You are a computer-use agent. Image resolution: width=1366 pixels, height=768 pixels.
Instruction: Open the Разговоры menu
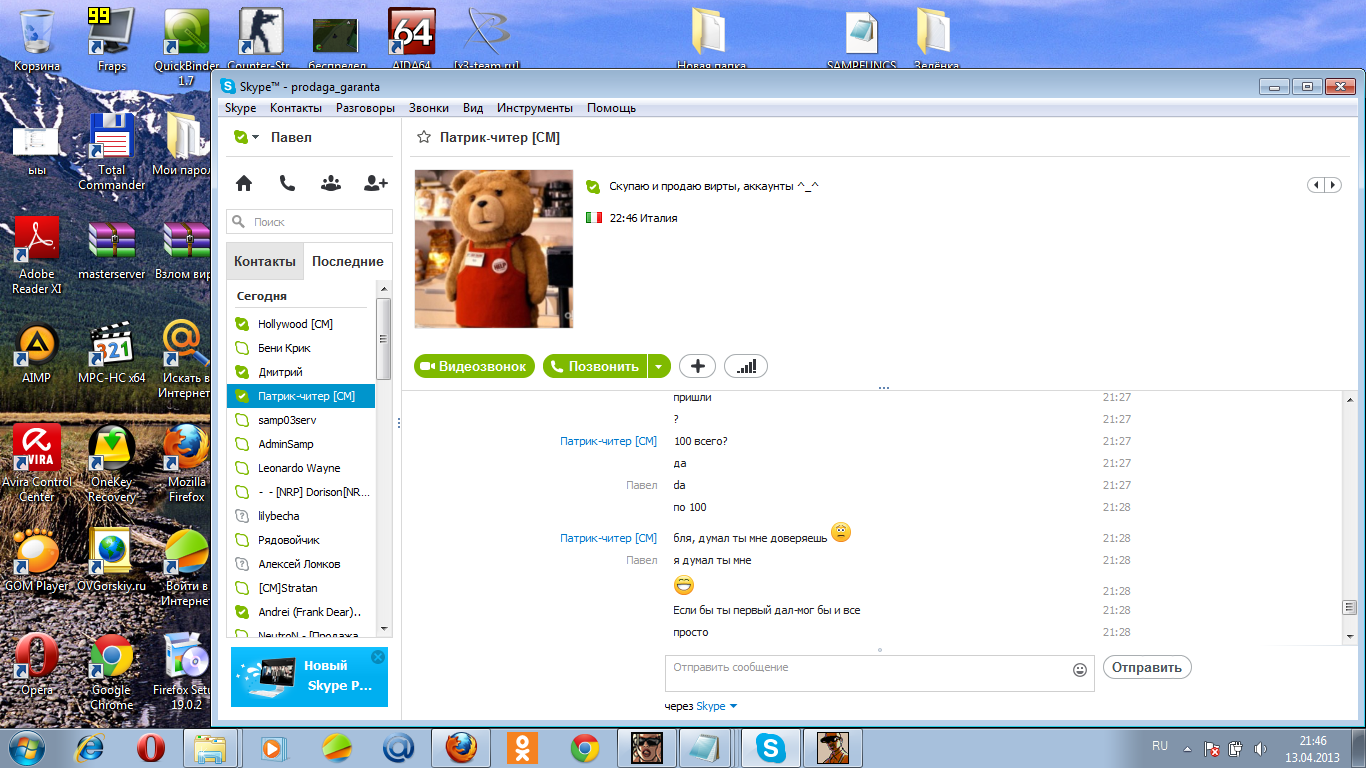click(365, 108)
